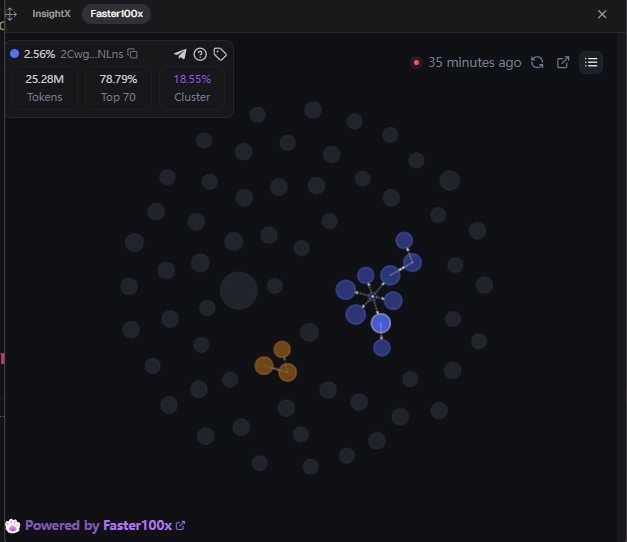
Task: Click the red live indicator dot
Action: [x=416, y=63]
